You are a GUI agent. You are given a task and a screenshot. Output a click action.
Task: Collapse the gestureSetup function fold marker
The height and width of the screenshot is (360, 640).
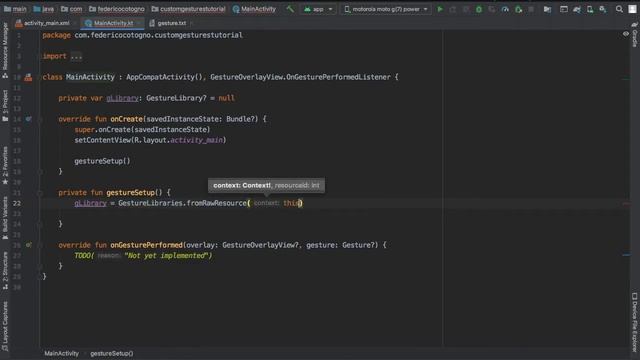tap(40, 193)
